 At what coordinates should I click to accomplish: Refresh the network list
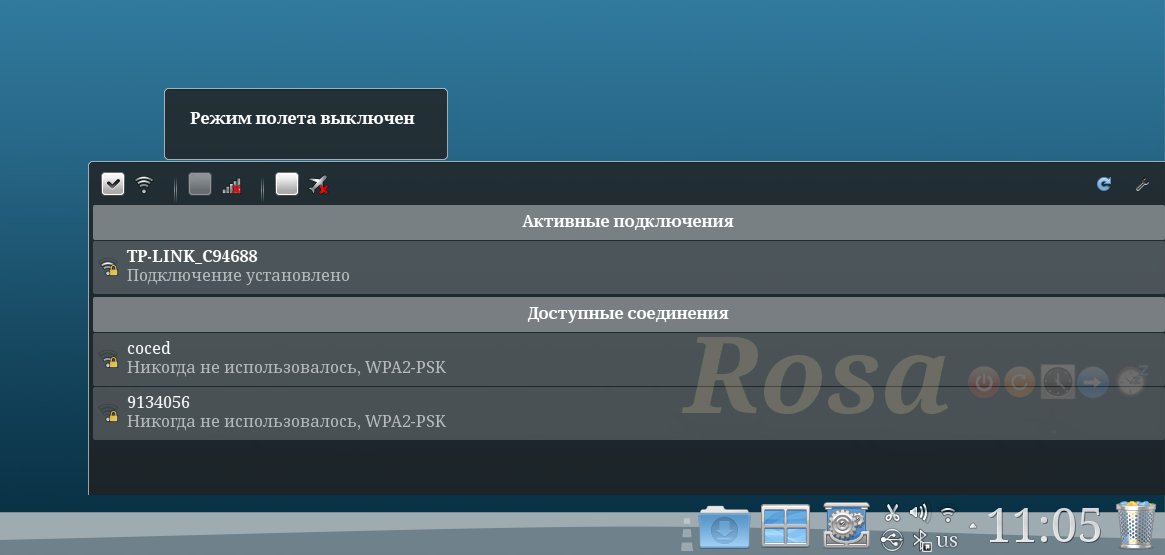(x=1104, y=184)
